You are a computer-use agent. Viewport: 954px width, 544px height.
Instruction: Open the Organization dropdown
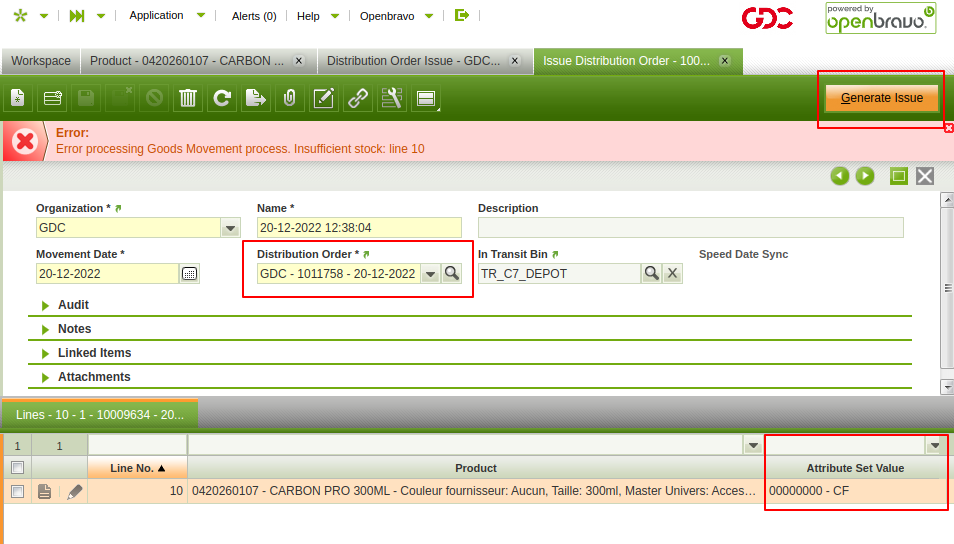229,228
